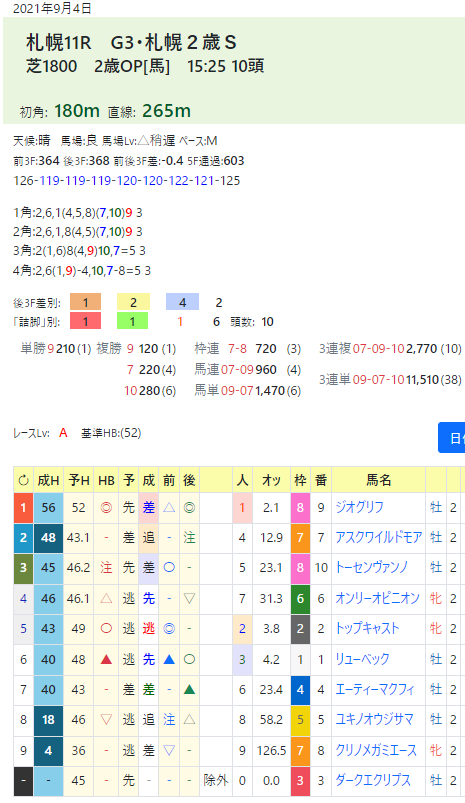The width and height of the screenshot is (465, 803).
Task: Click pink frame number 8 for ジオグリフ
Action: point(300,508)
